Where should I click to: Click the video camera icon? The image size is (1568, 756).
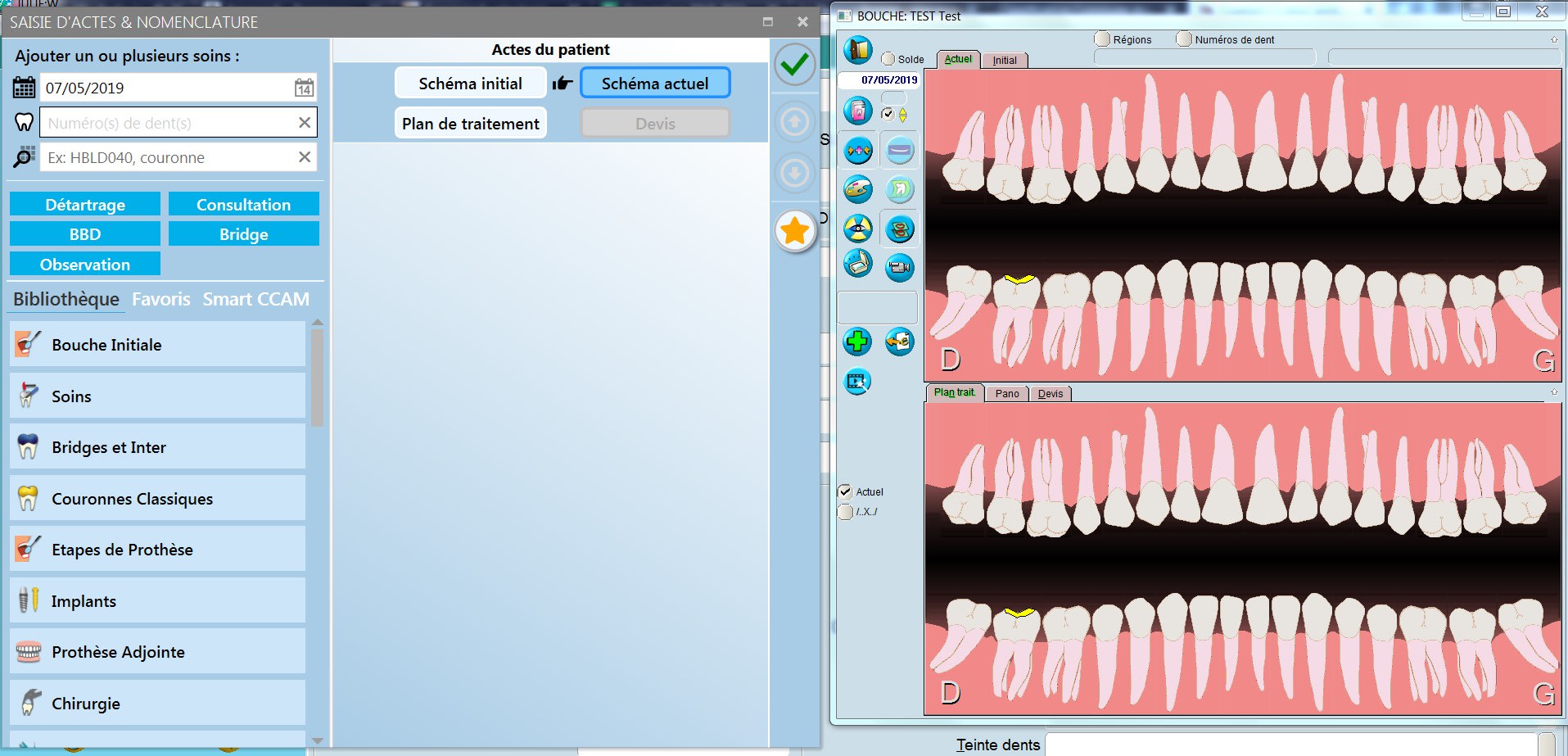[899, 267]
